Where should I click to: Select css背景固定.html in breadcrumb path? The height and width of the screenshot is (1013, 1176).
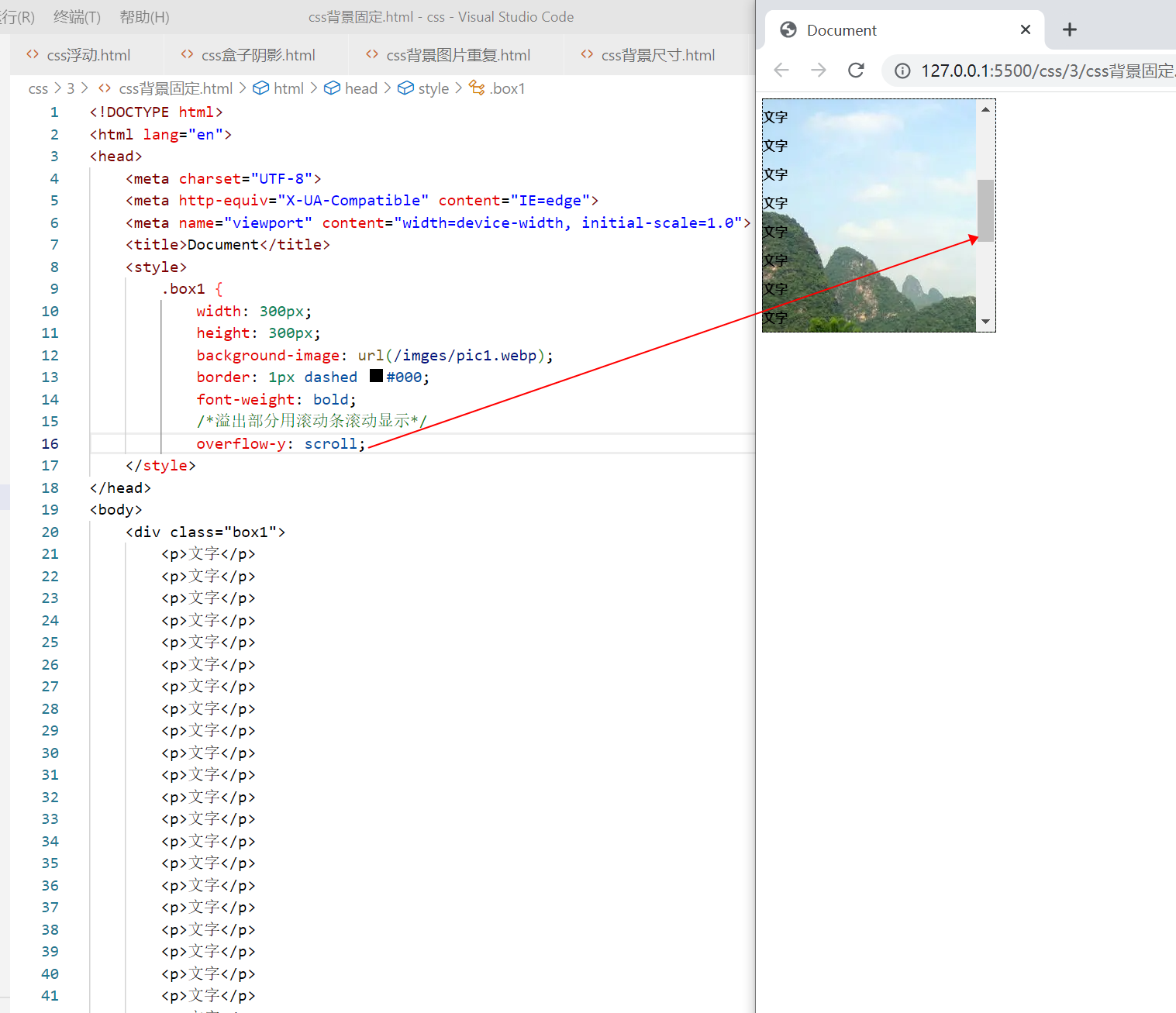click(176, 89)
